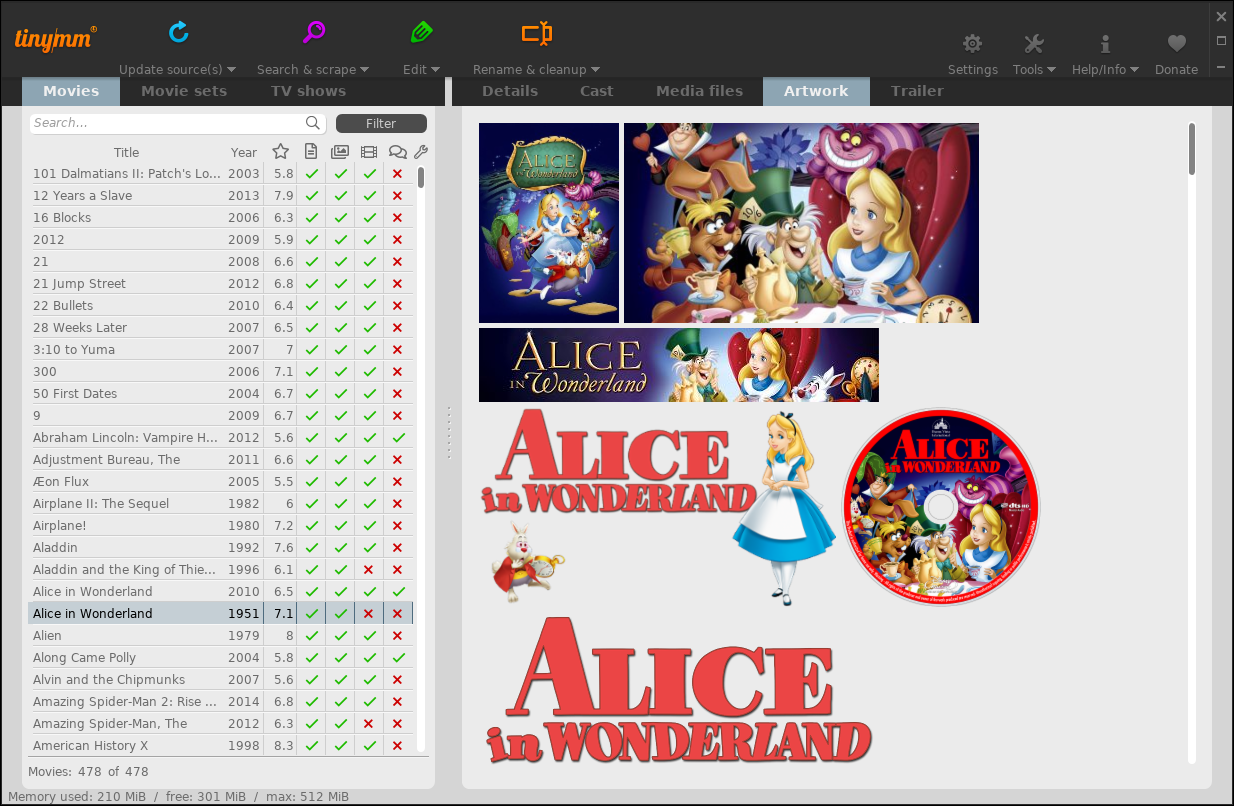
Task: Click the White Rabbit thumb image
Action: pyautogui.click(x=527, y=562)
